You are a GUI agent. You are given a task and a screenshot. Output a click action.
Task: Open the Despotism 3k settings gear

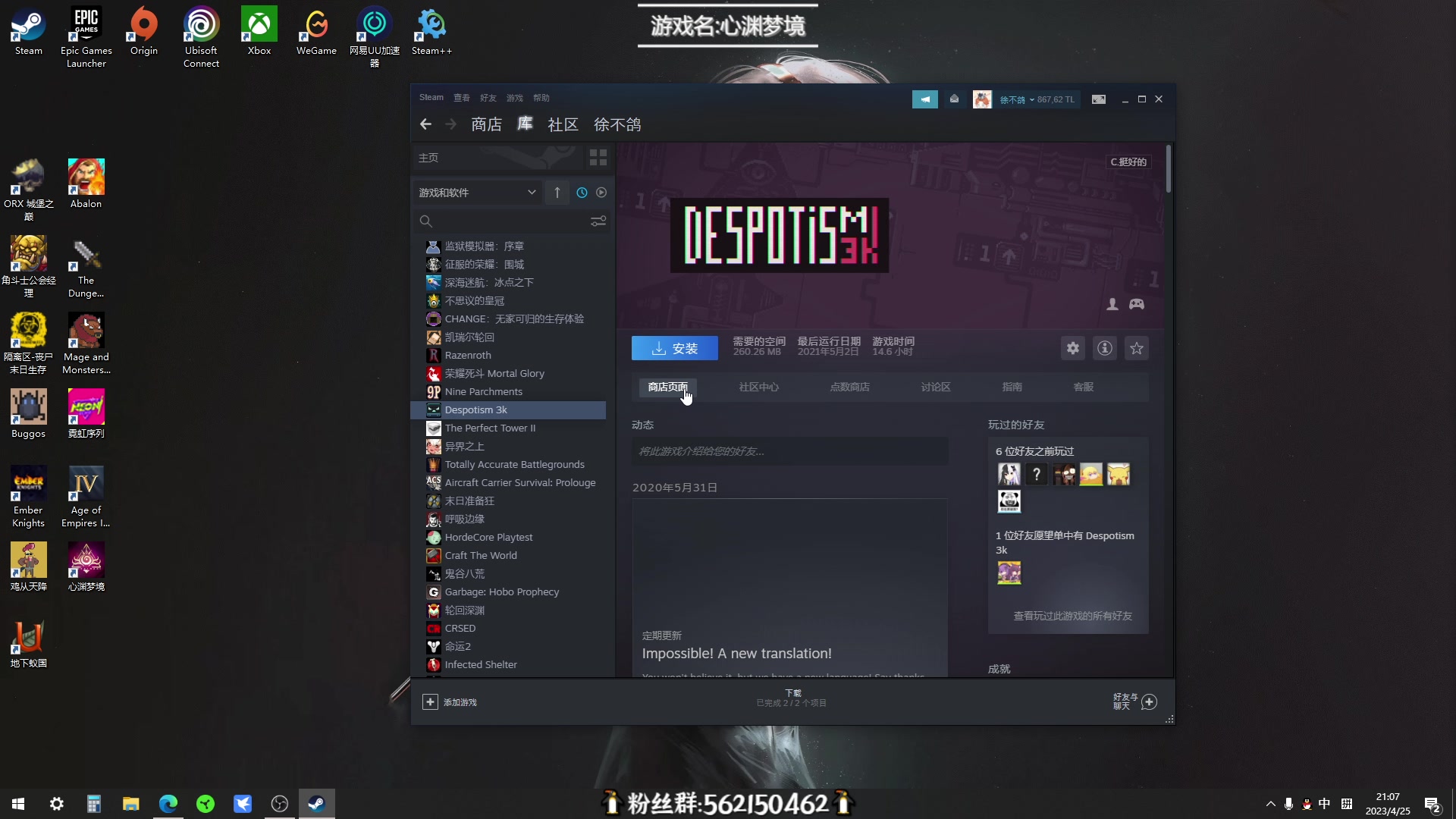1072,348
